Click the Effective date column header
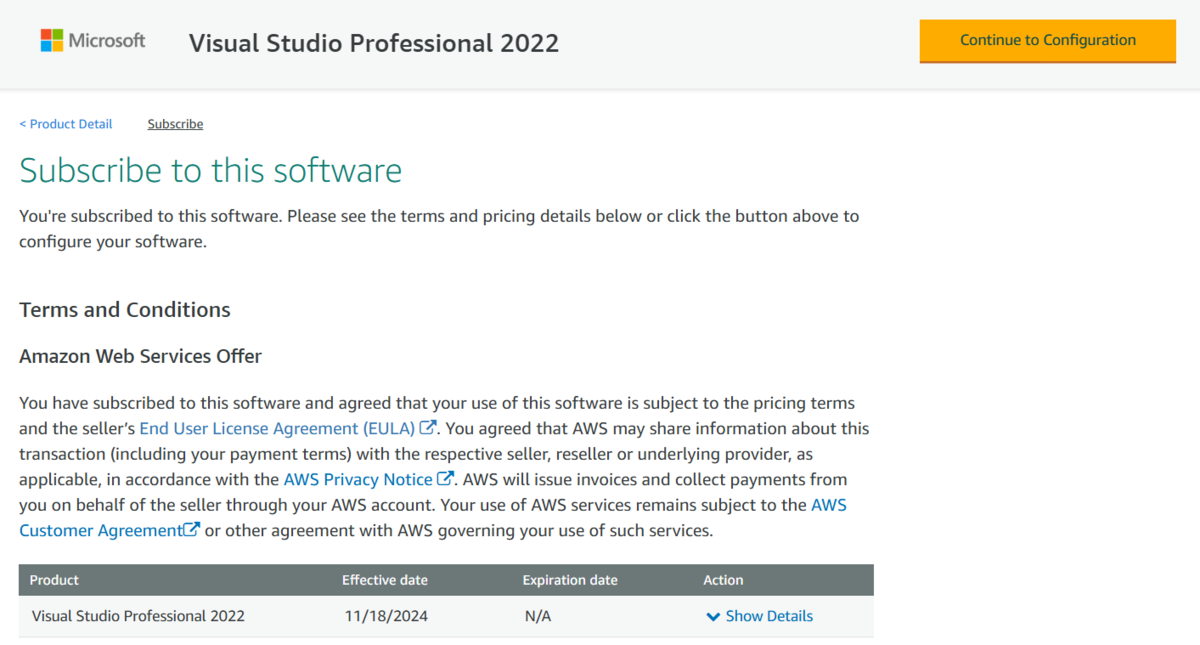The height and width of the screenshot is (645, 1200). click(385, 580)
